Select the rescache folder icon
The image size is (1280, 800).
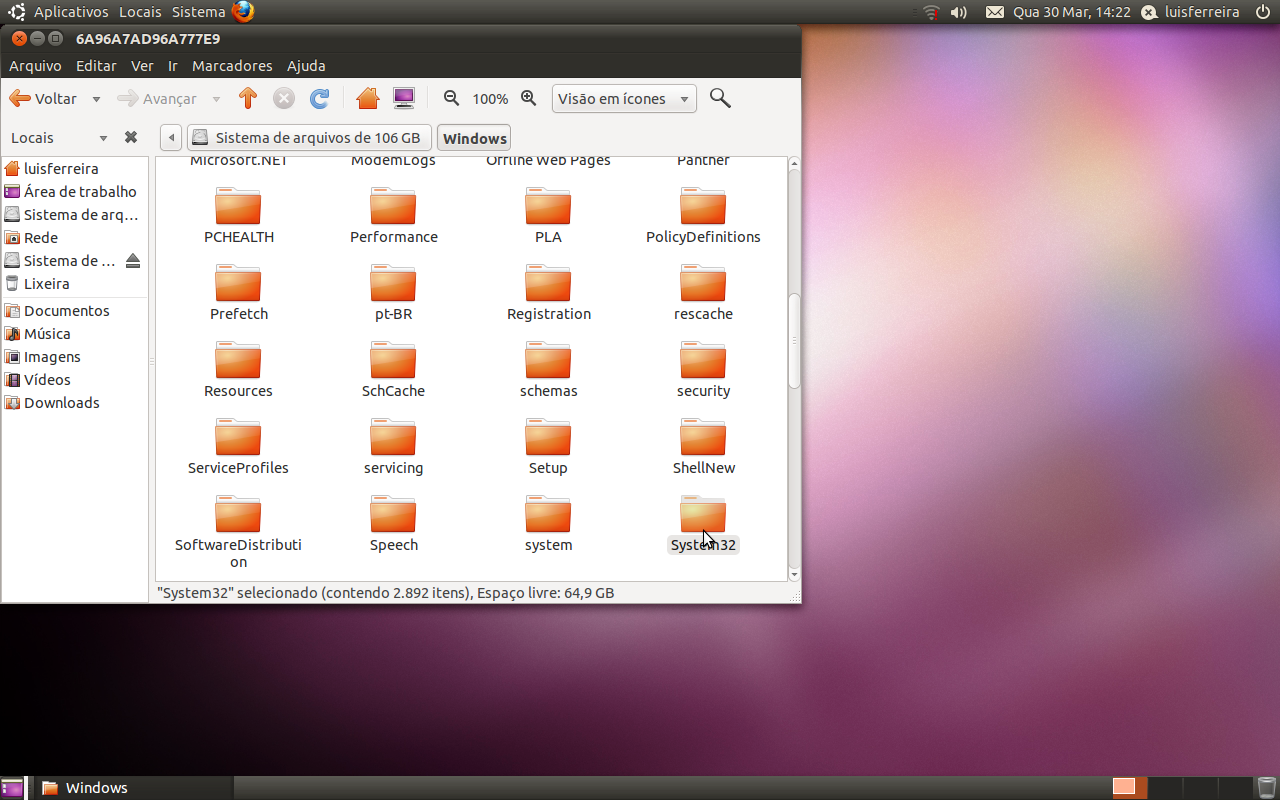pyautogui.click(x=703, y=282)
